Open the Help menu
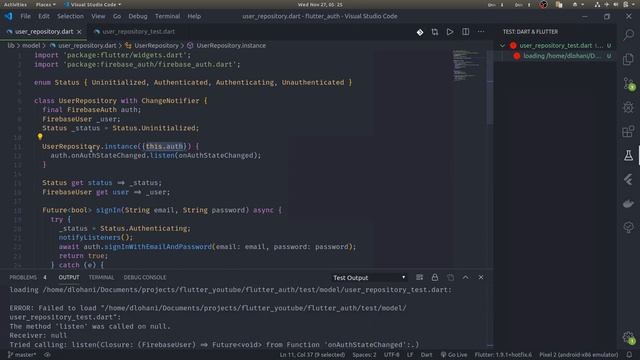The width and height of the screenshot is (640, 360). tap(194, 16)
